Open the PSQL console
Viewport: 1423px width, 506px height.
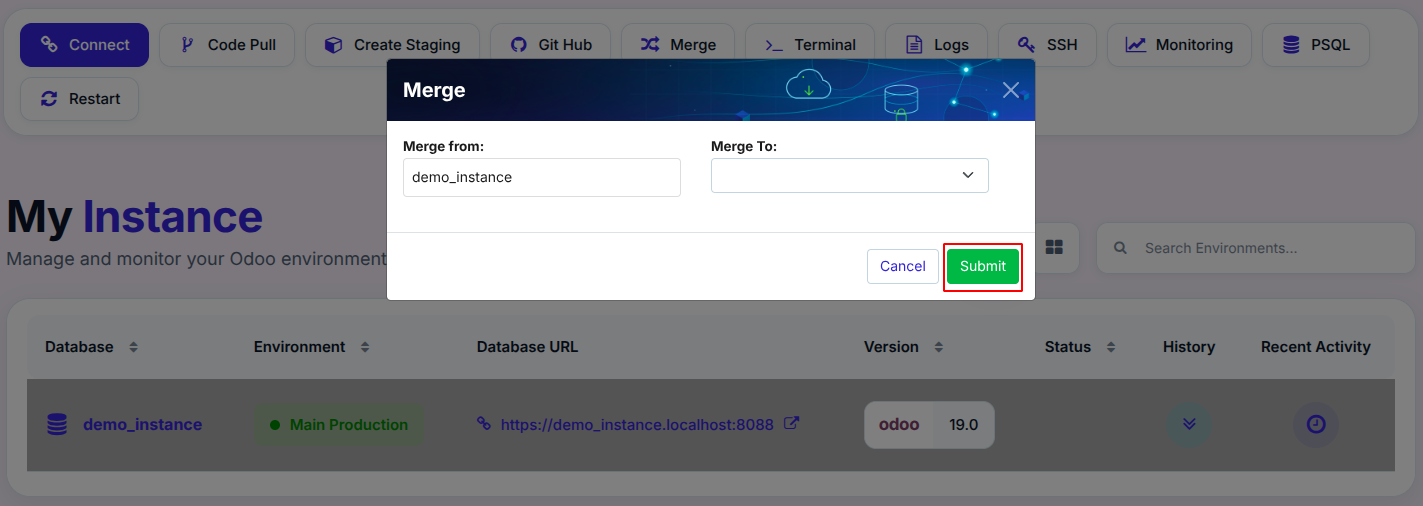coord(1315,45)
